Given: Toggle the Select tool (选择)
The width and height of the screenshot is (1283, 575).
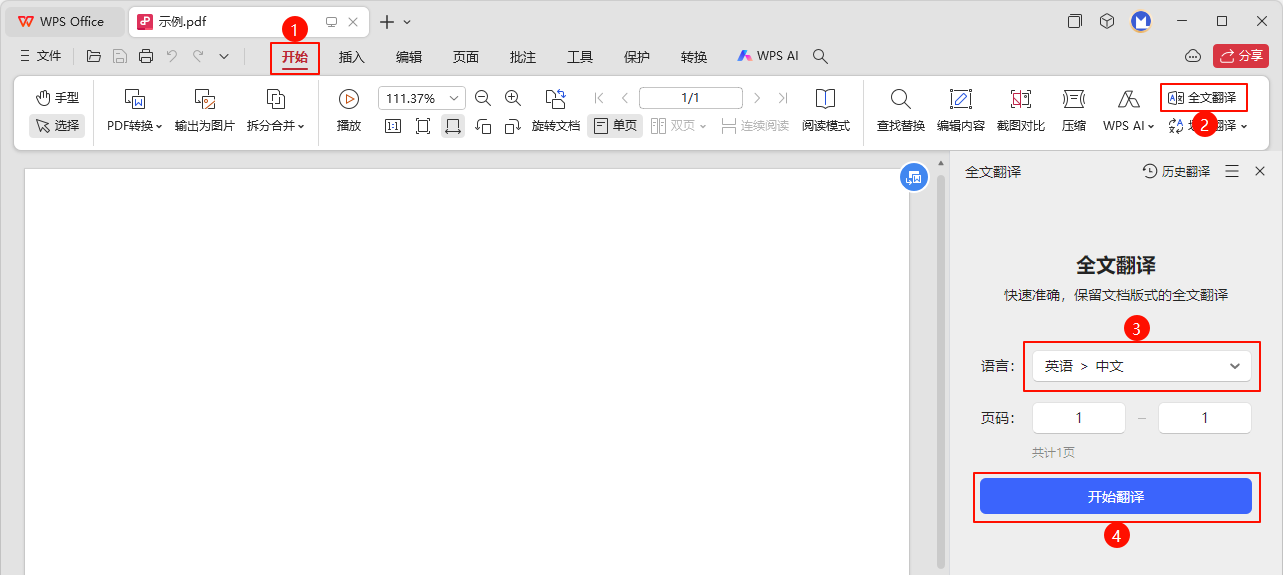Looking at the screenshot, I should pyautogui.click(x=57, y=126).
